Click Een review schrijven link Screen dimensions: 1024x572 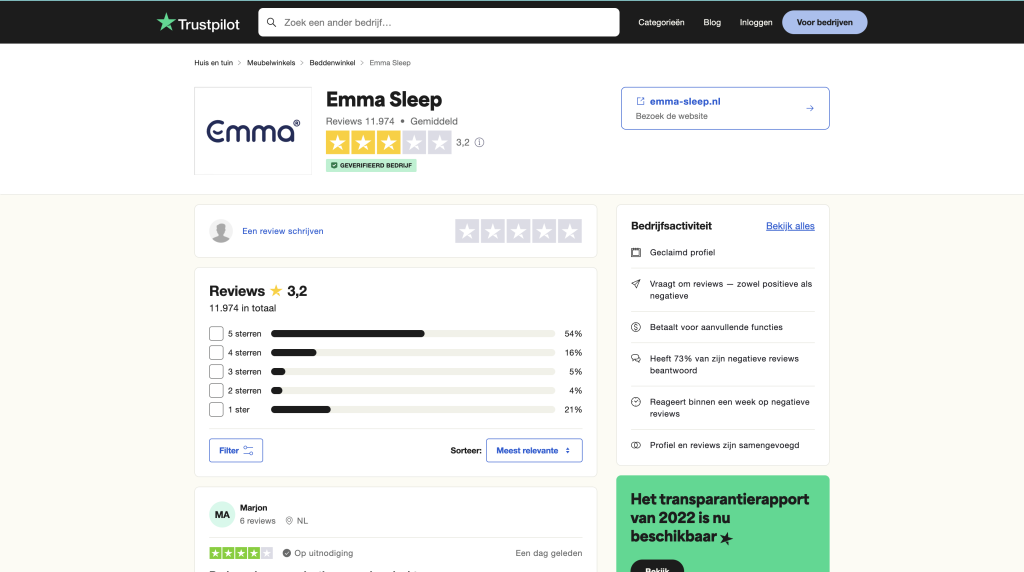tap(283, 231)
